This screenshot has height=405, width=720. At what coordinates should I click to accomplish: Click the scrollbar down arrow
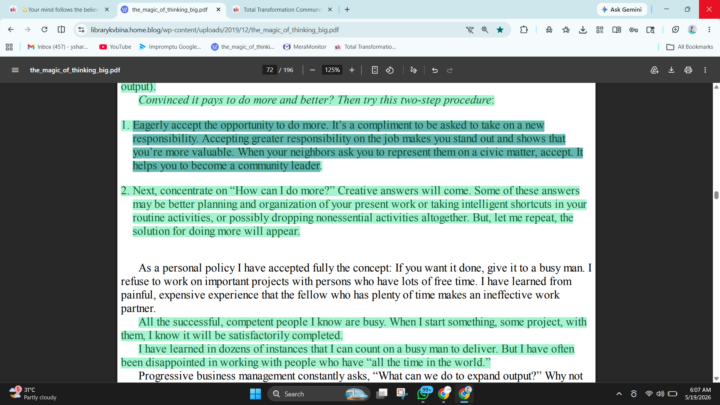click(x=716, y=379)
